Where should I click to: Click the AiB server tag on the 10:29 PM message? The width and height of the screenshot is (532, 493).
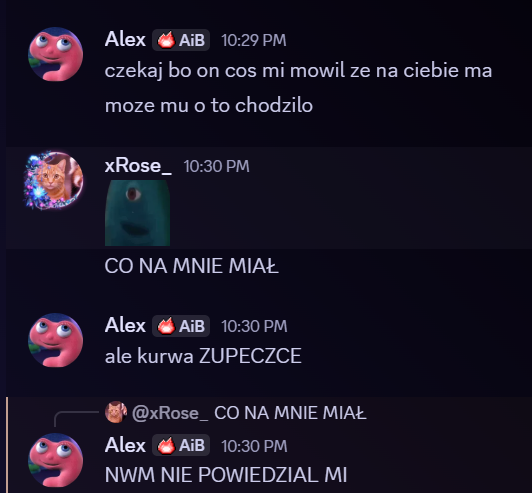181,40
